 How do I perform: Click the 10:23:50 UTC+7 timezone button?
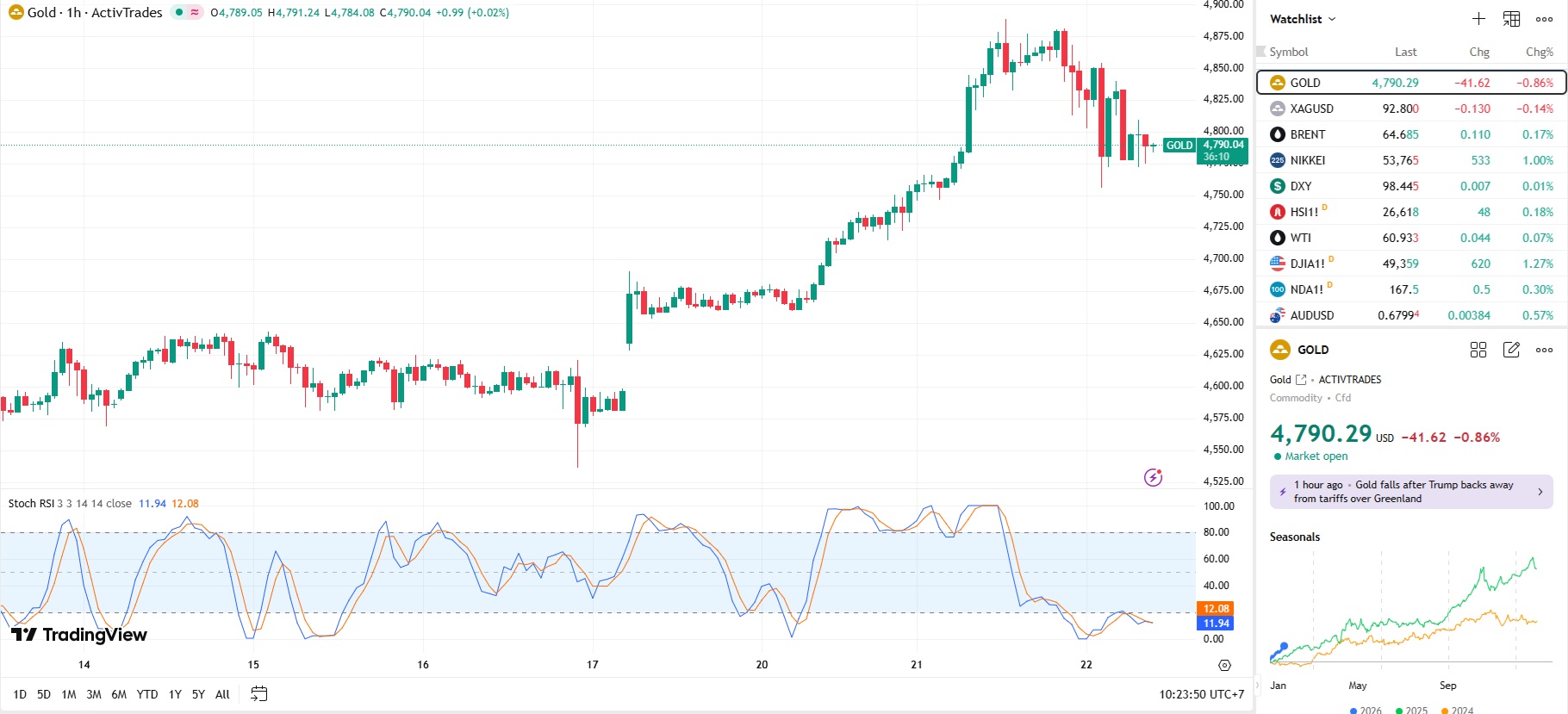[1201, 694]
